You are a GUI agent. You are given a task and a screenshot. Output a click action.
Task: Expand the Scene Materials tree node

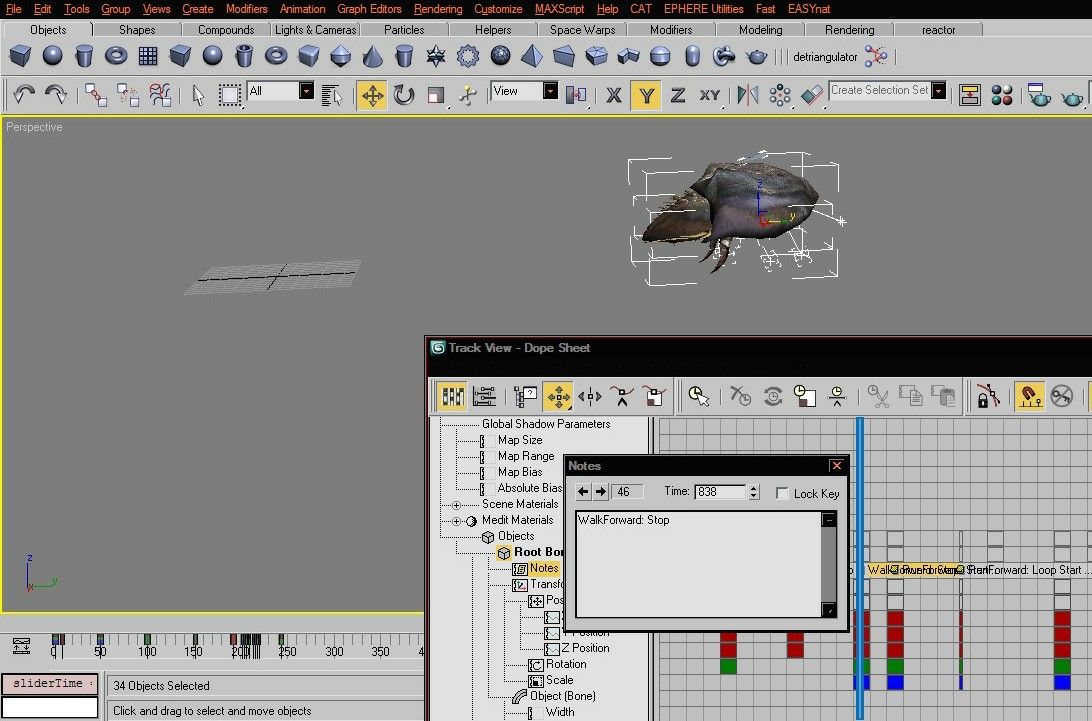coord(456,505)
